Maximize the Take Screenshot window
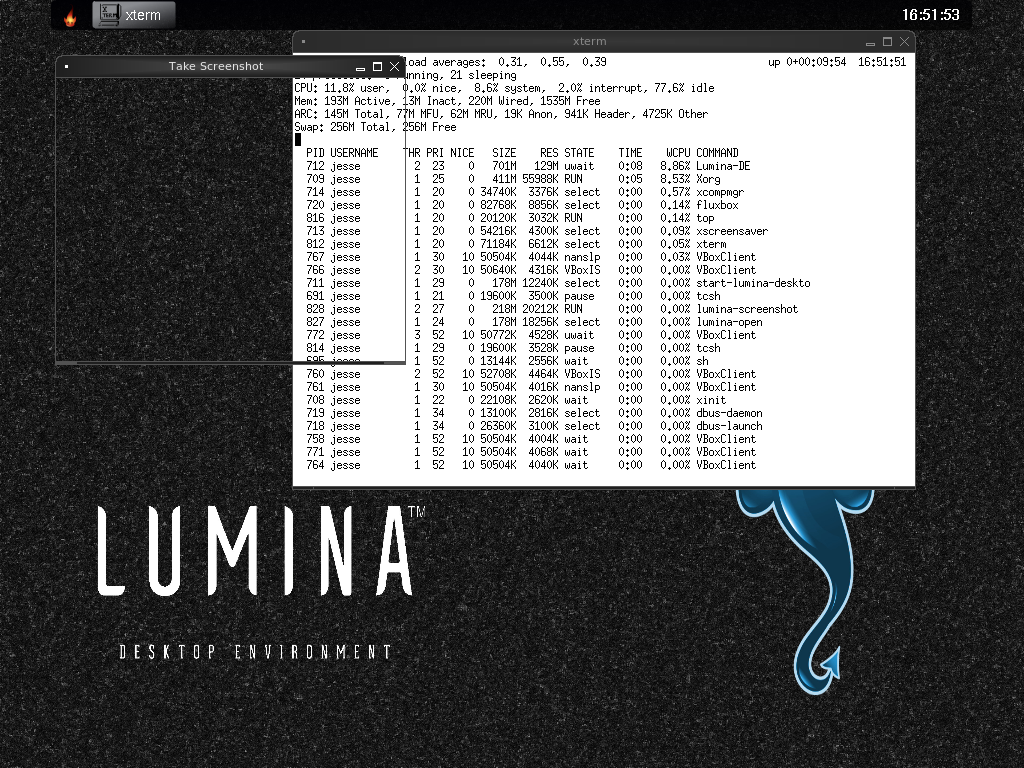This screenshot has height=768, width=1024. click(x=377, y=67)
